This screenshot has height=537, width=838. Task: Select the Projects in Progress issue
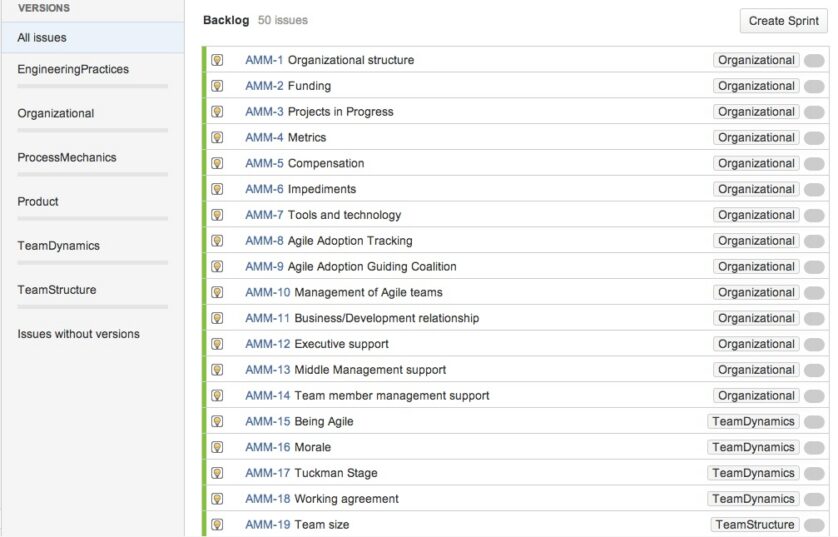[340, 112]
